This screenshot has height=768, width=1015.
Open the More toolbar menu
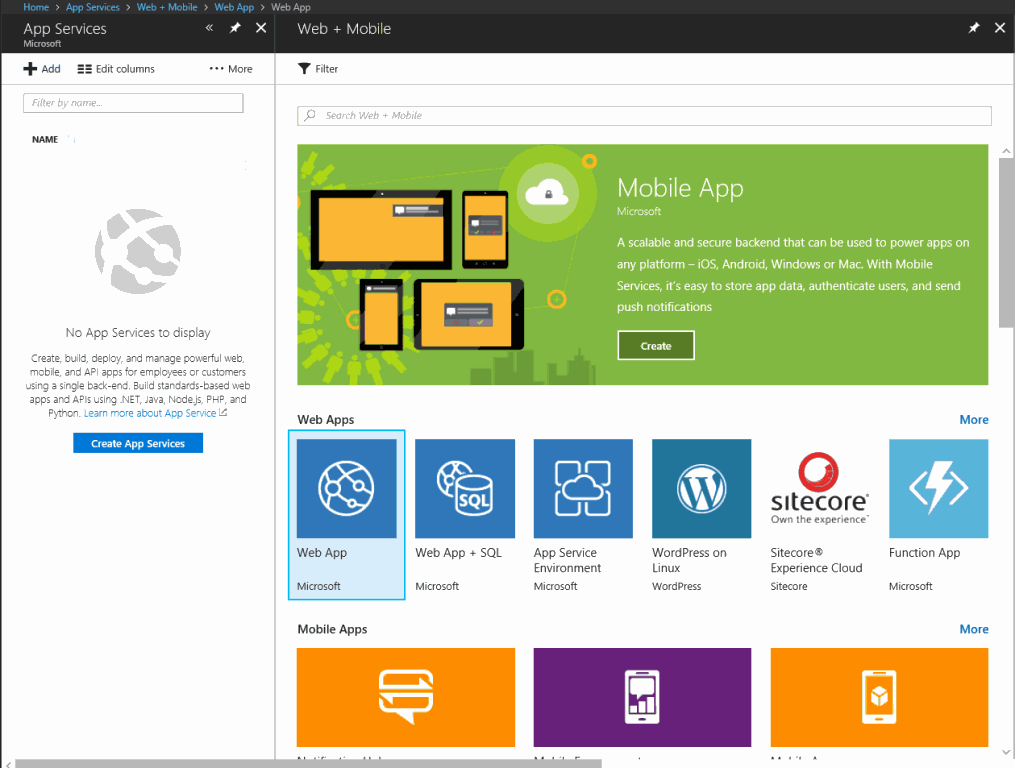[x=231, y=69]
